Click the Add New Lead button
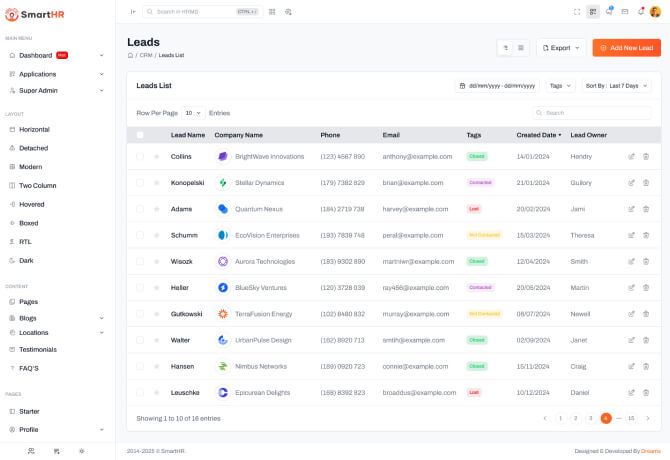 [x=626, y=47]
